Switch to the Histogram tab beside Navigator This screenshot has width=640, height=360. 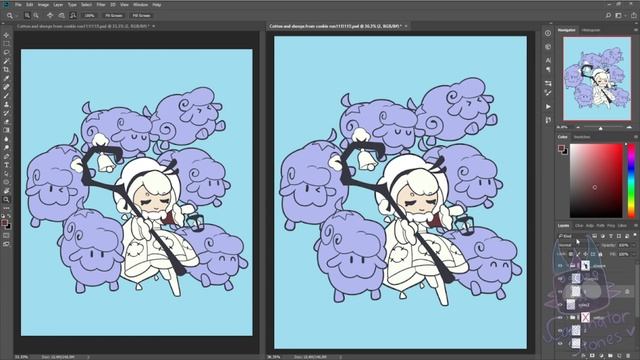pyautogui.click(x=591, y=30)
